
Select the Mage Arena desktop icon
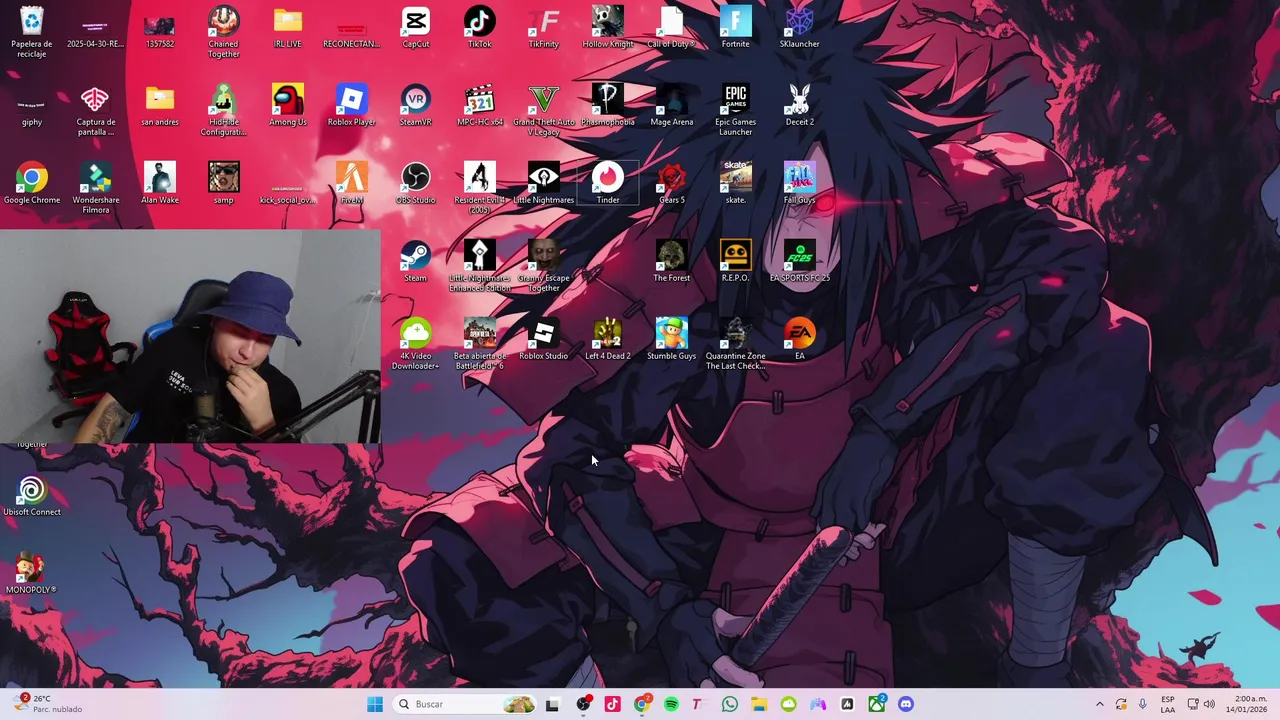(671, 106)
